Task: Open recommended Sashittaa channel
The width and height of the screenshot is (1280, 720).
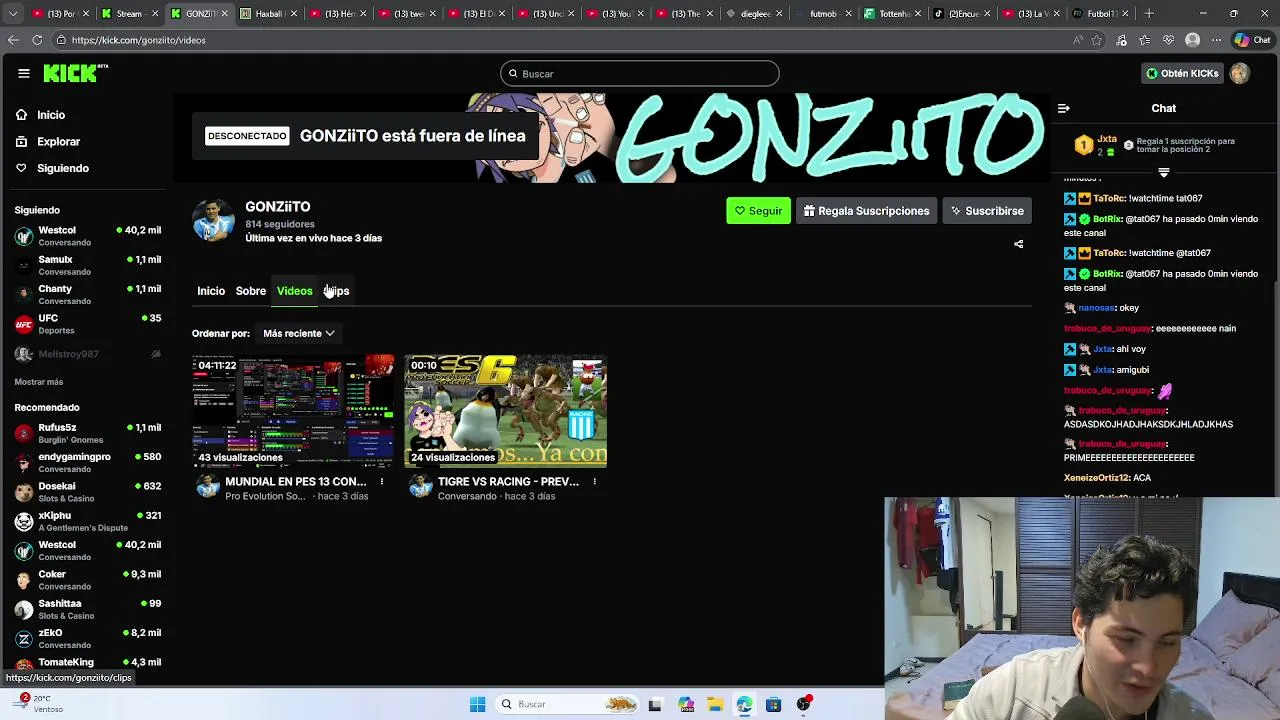Action: point(87,609)
